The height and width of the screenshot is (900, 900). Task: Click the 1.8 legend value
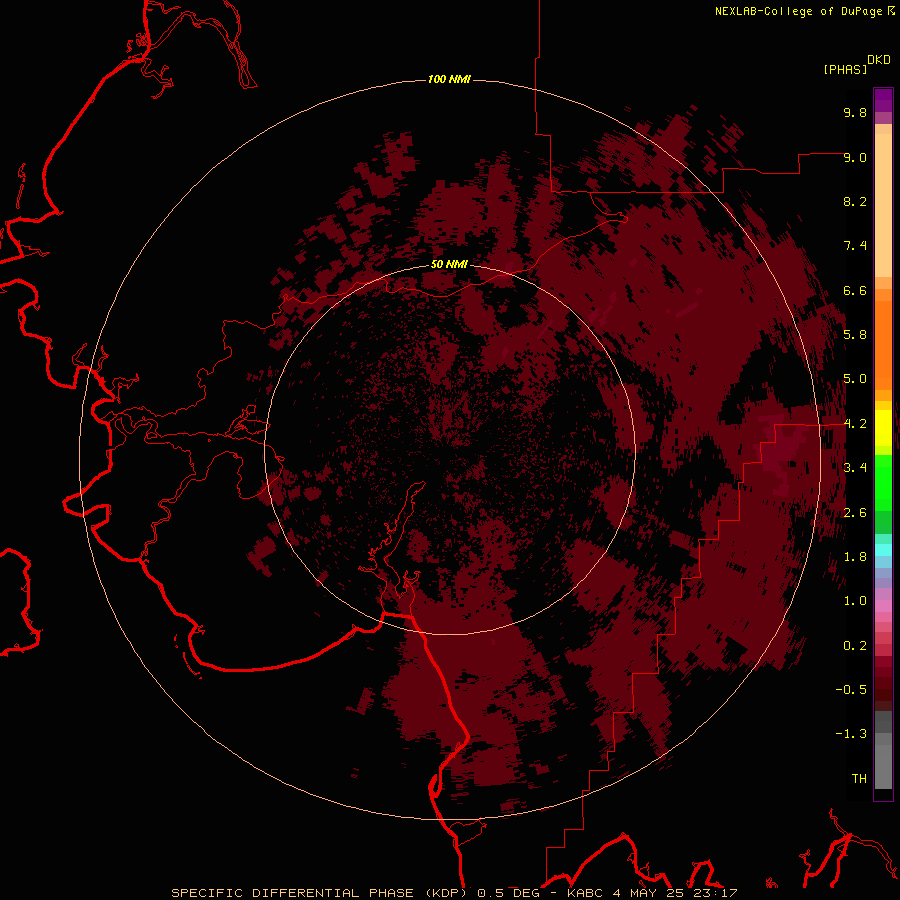click(x=855, y=557)
